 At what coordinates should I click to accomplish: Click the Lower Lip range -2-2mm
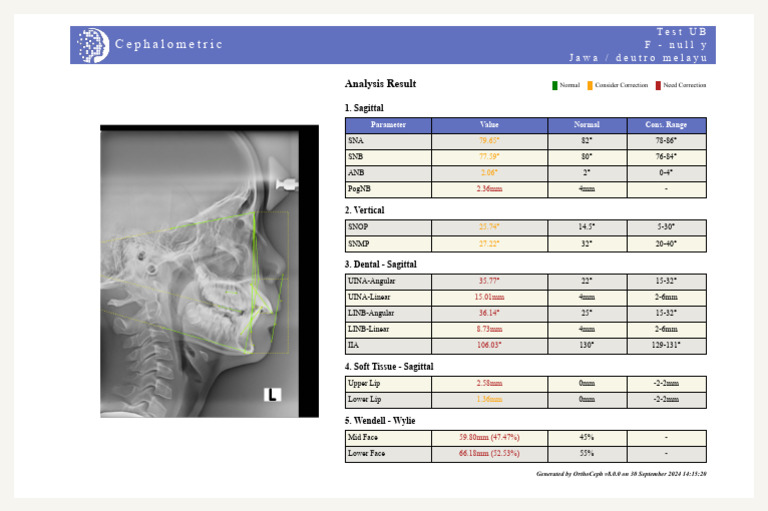coord(666,400)
